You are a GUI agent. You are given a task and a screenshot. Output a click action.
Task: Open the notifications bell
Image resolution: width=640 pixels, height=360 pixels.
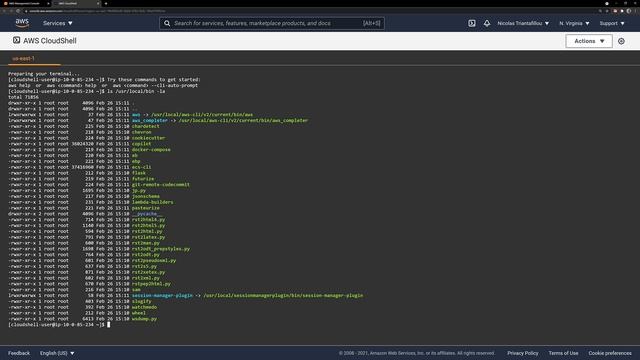coord(487,23)
